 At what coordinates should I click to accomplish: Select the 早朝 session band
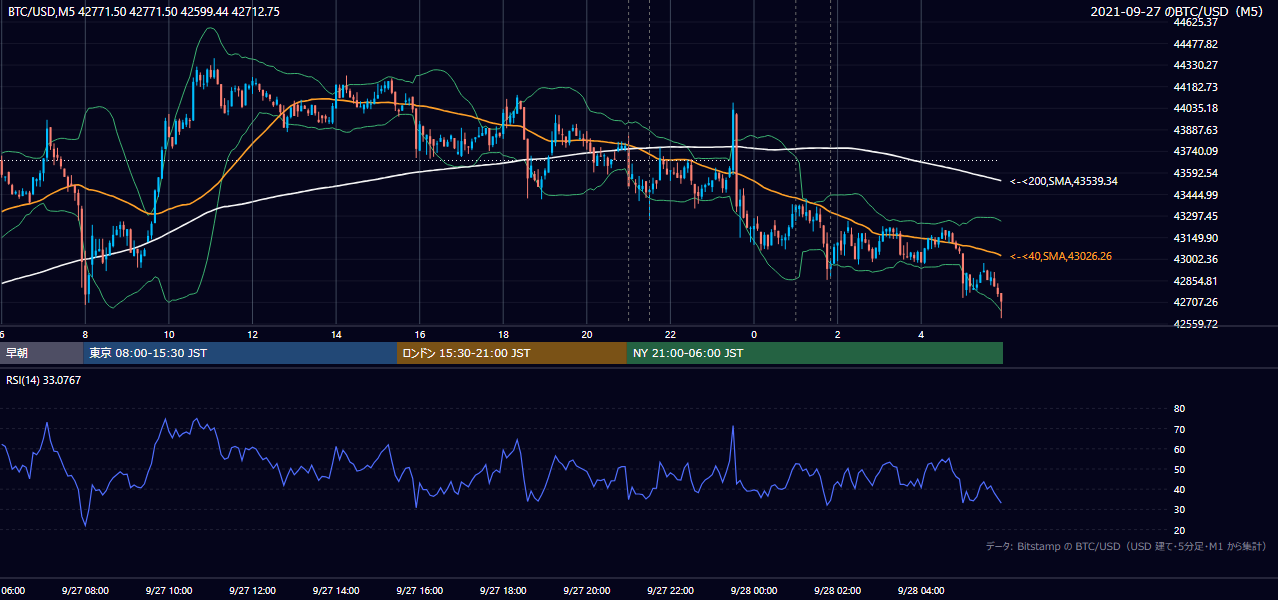41,353
